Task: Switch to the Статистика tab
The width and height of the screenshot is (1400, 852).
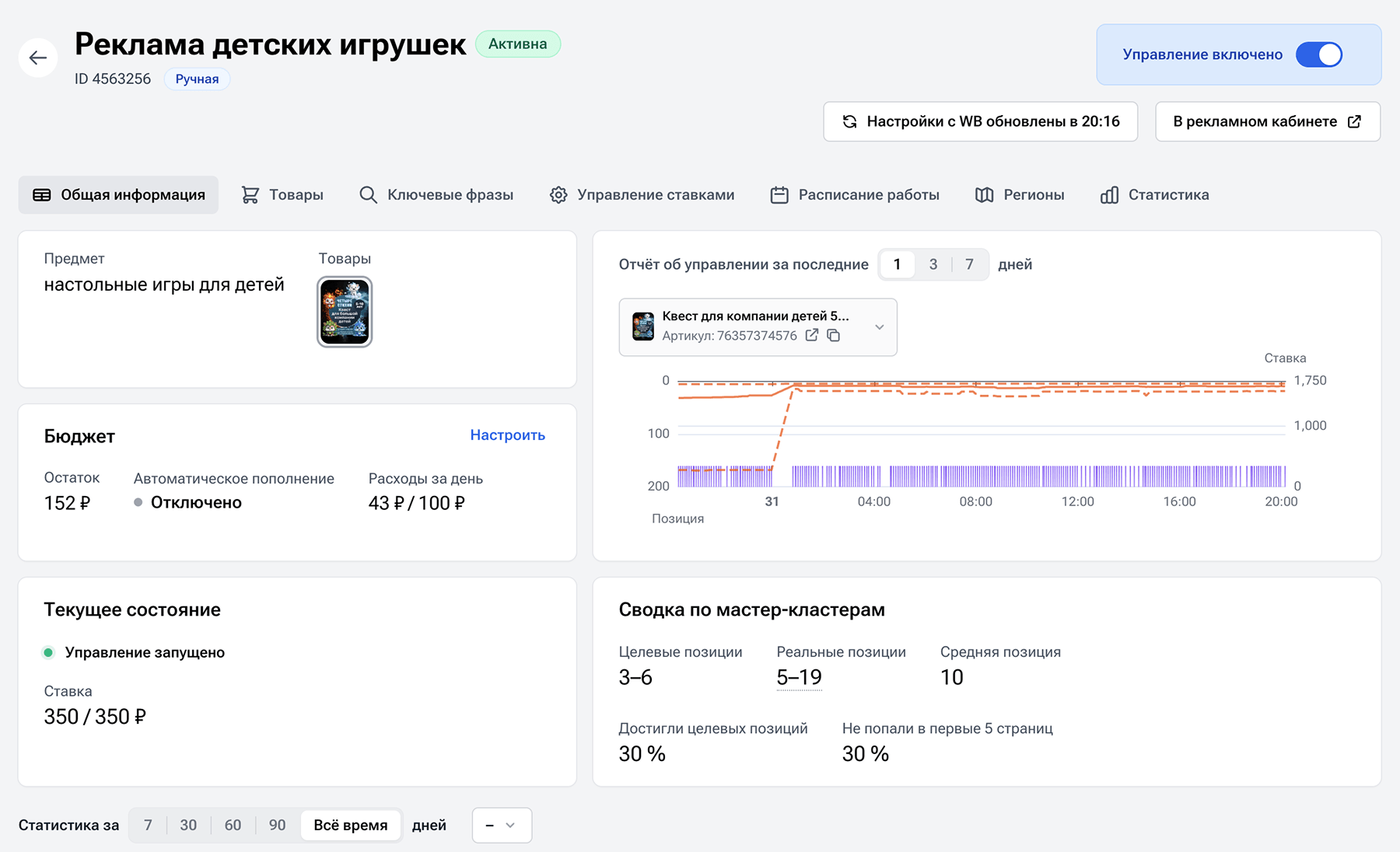Action: (x=1155, y=195)
